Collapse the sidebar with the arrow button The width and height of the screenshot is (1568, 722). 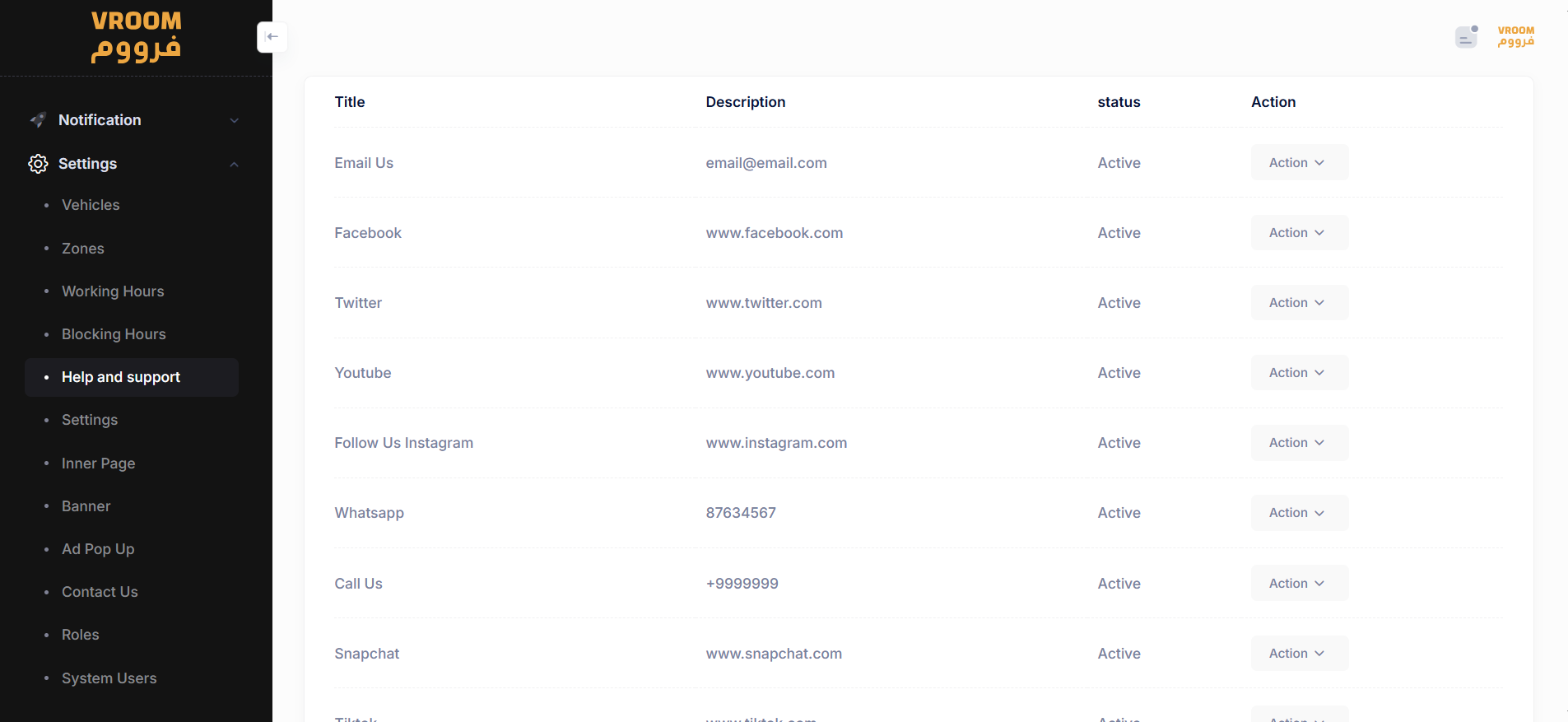(x=272, y=37)
